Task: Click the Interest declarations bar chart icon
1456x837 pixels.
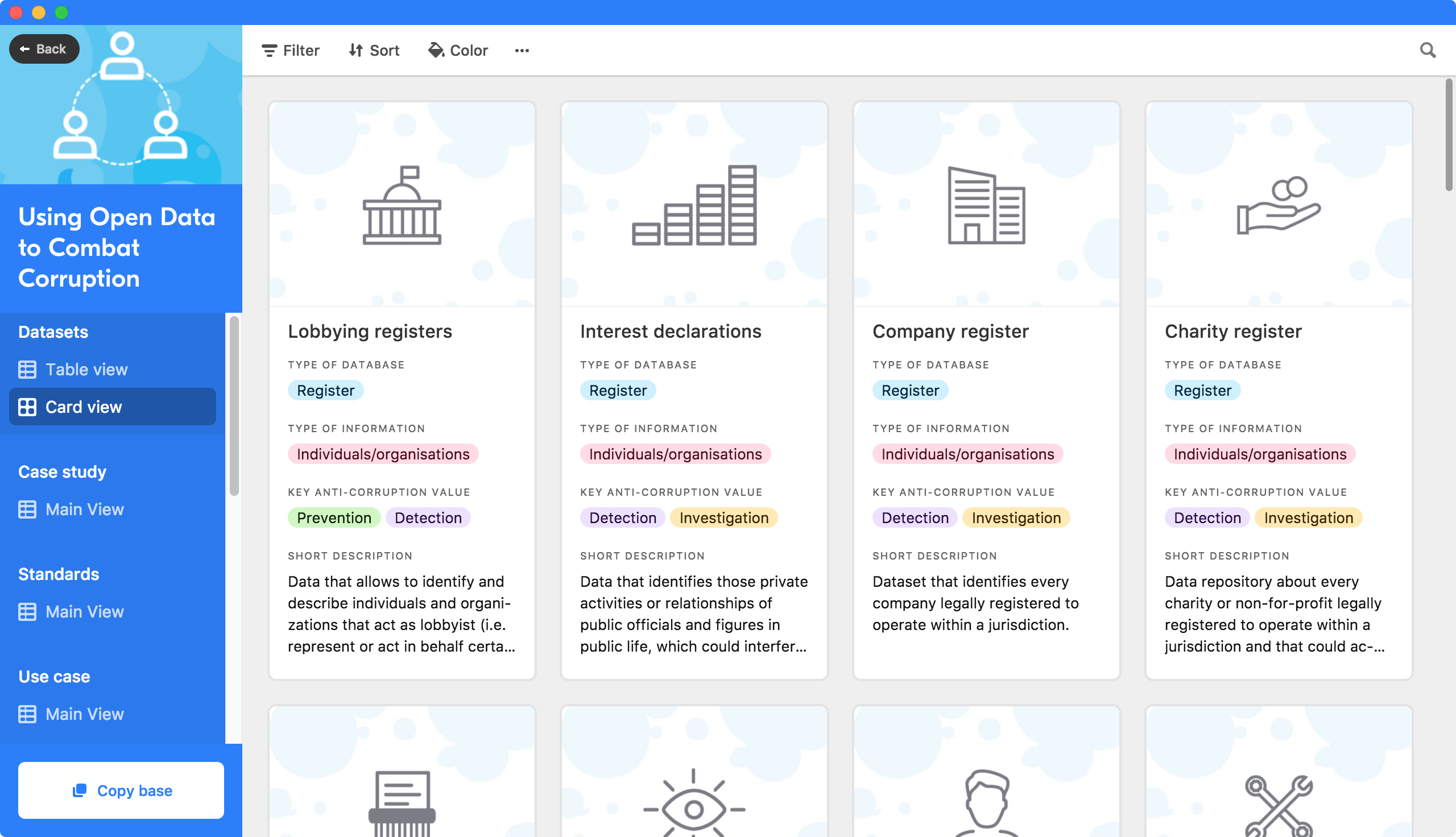Action: (x=694, y=205)
